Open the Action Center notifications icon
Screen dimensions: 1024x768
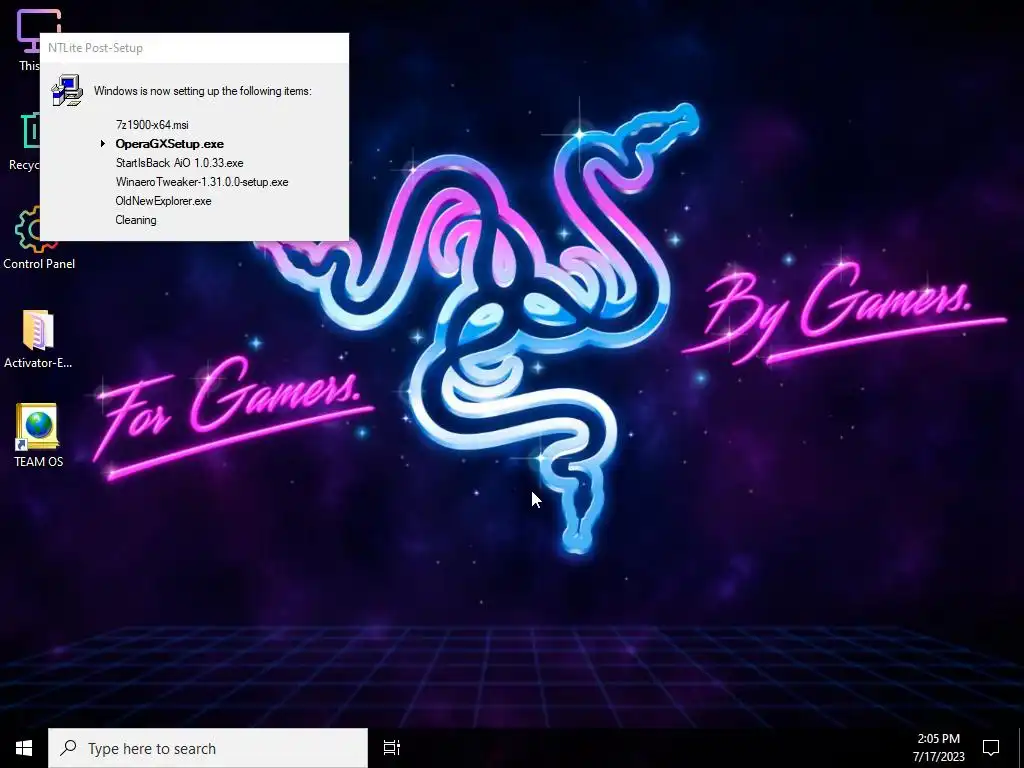(x=991, y=748)
